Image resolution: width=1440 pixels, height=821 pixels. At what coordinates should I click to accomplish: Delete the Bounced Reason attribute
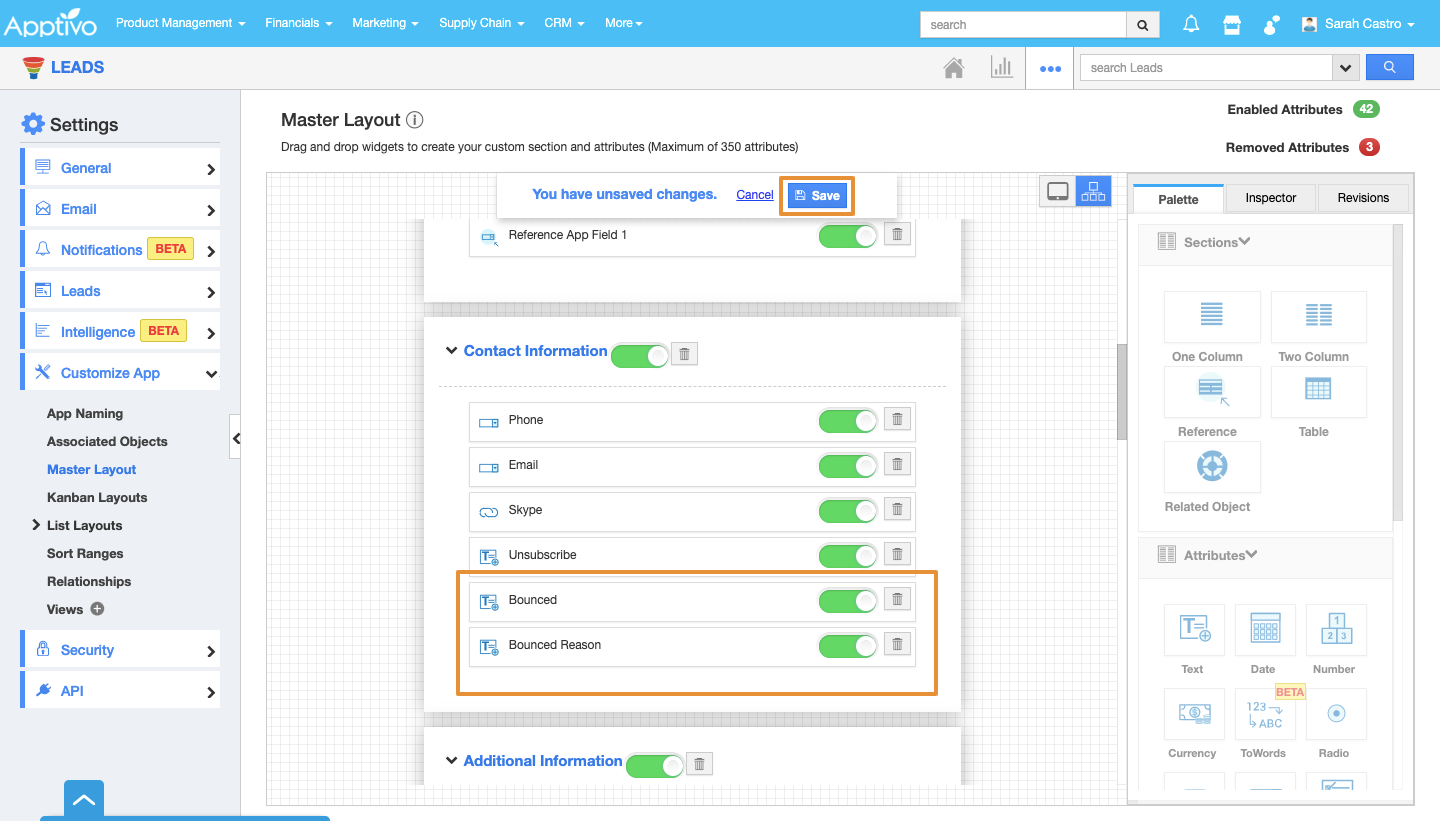[897, 645]
